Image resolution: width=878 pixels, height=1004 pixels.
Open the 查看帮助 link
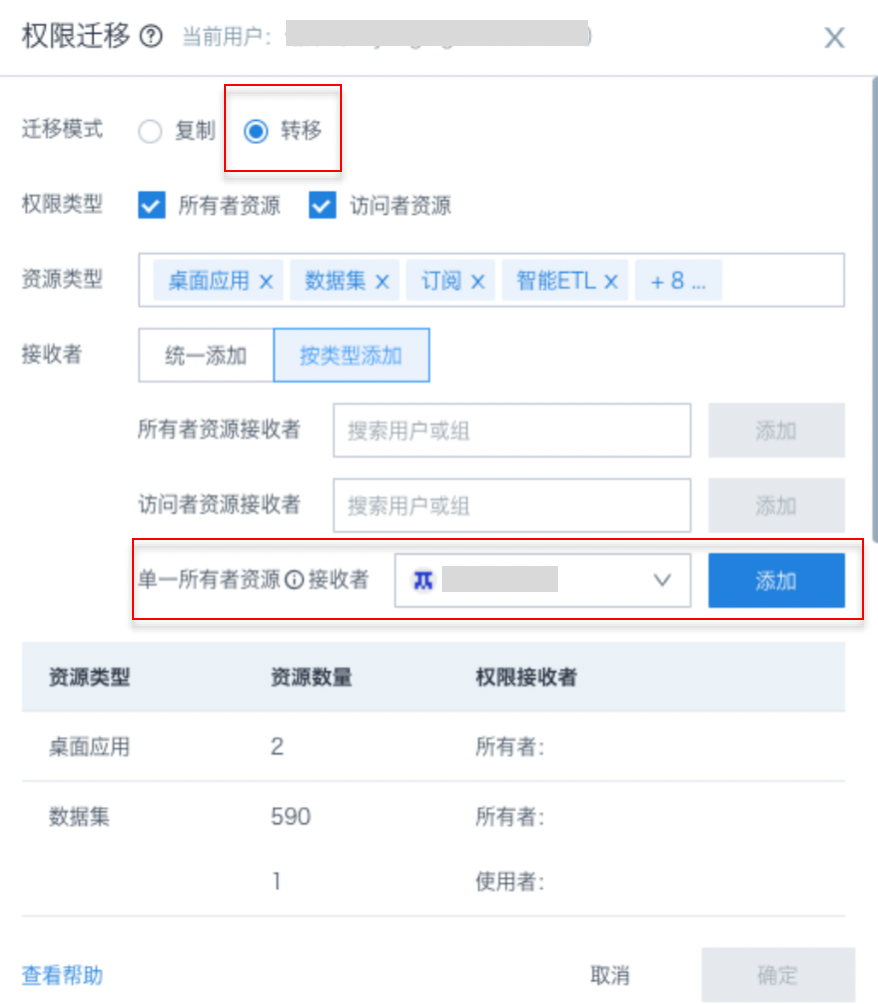point(62,975)
